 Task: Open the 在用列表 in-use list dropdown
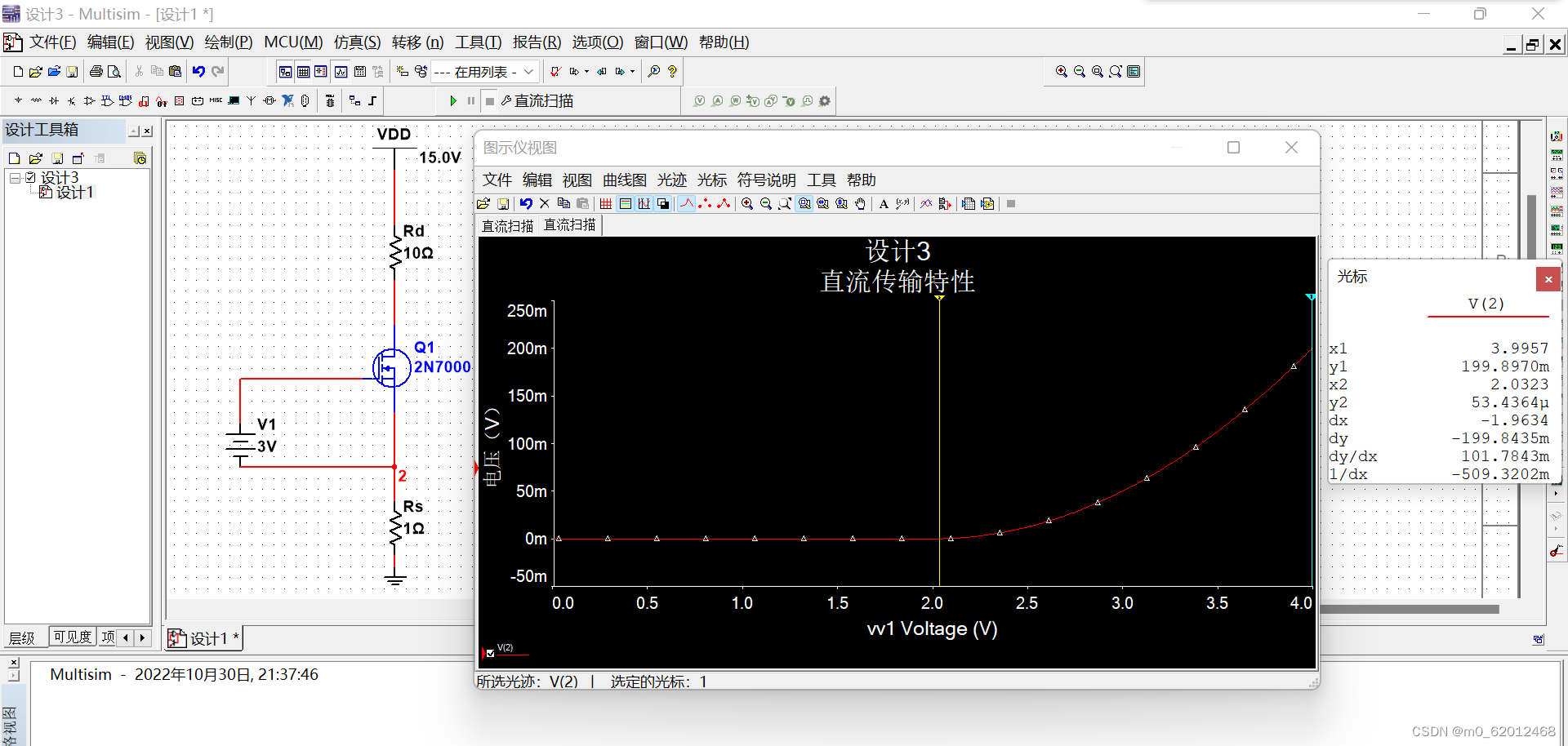(485, 72)
